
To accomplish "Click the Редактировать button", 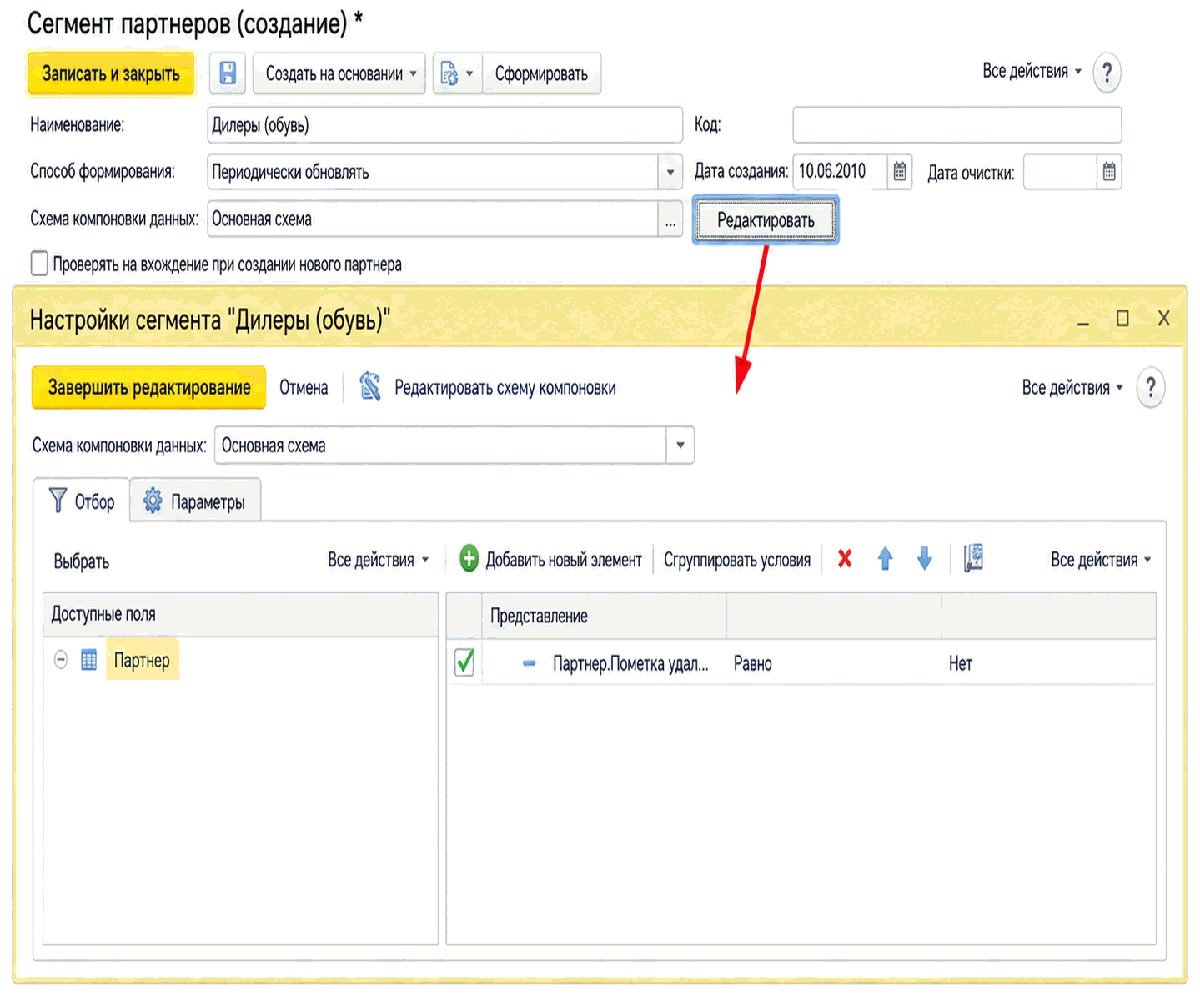I will (x=766, y=220).
